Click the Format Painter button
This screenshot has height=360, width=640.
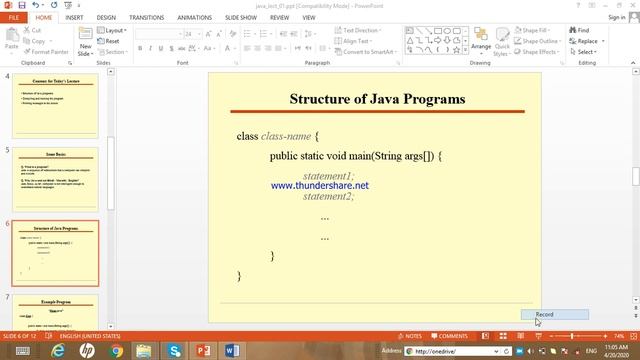tap(46, 52)
